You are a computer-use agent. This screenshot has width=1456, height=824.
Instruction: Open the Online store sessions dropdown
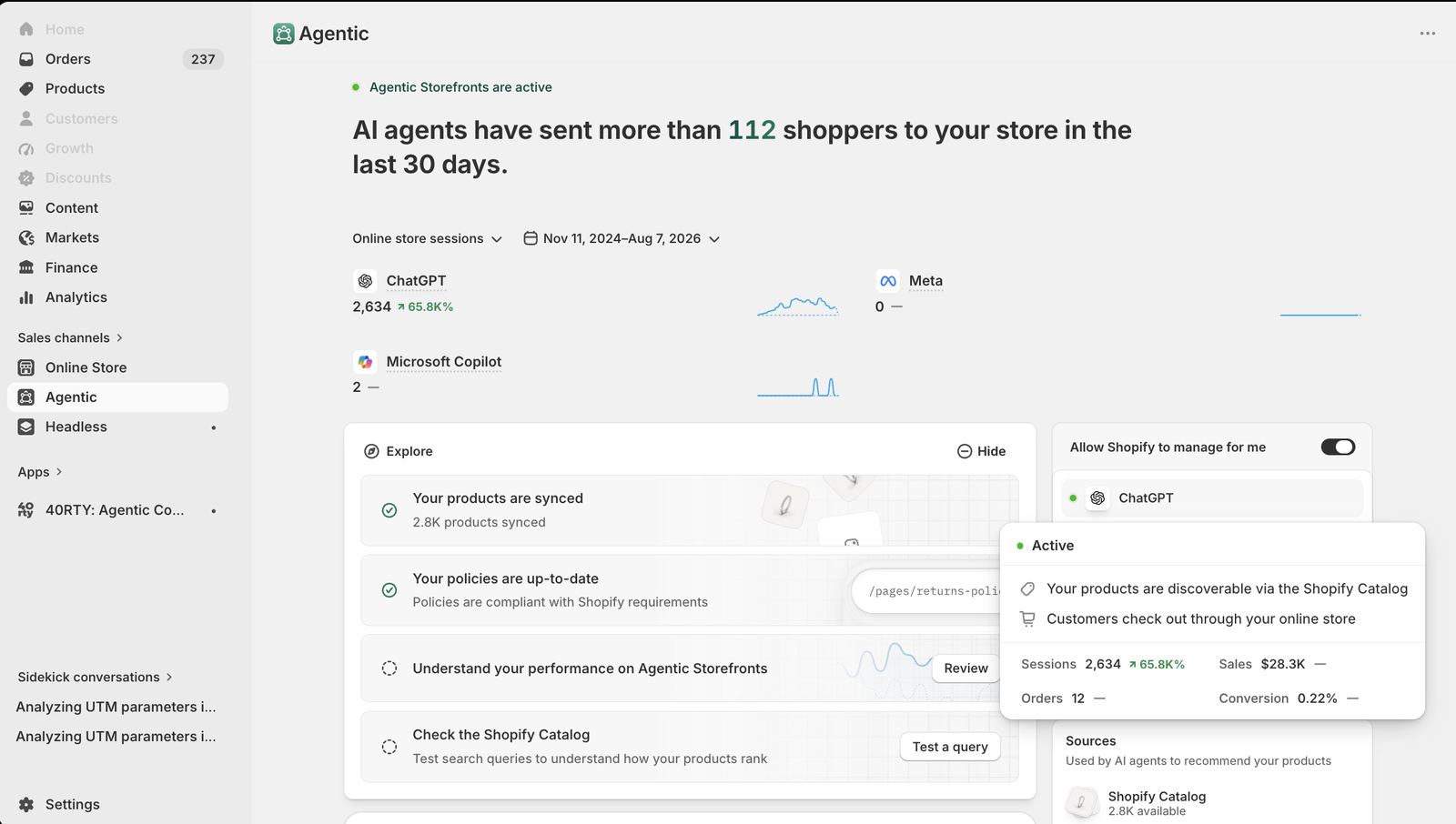point(427,238)
